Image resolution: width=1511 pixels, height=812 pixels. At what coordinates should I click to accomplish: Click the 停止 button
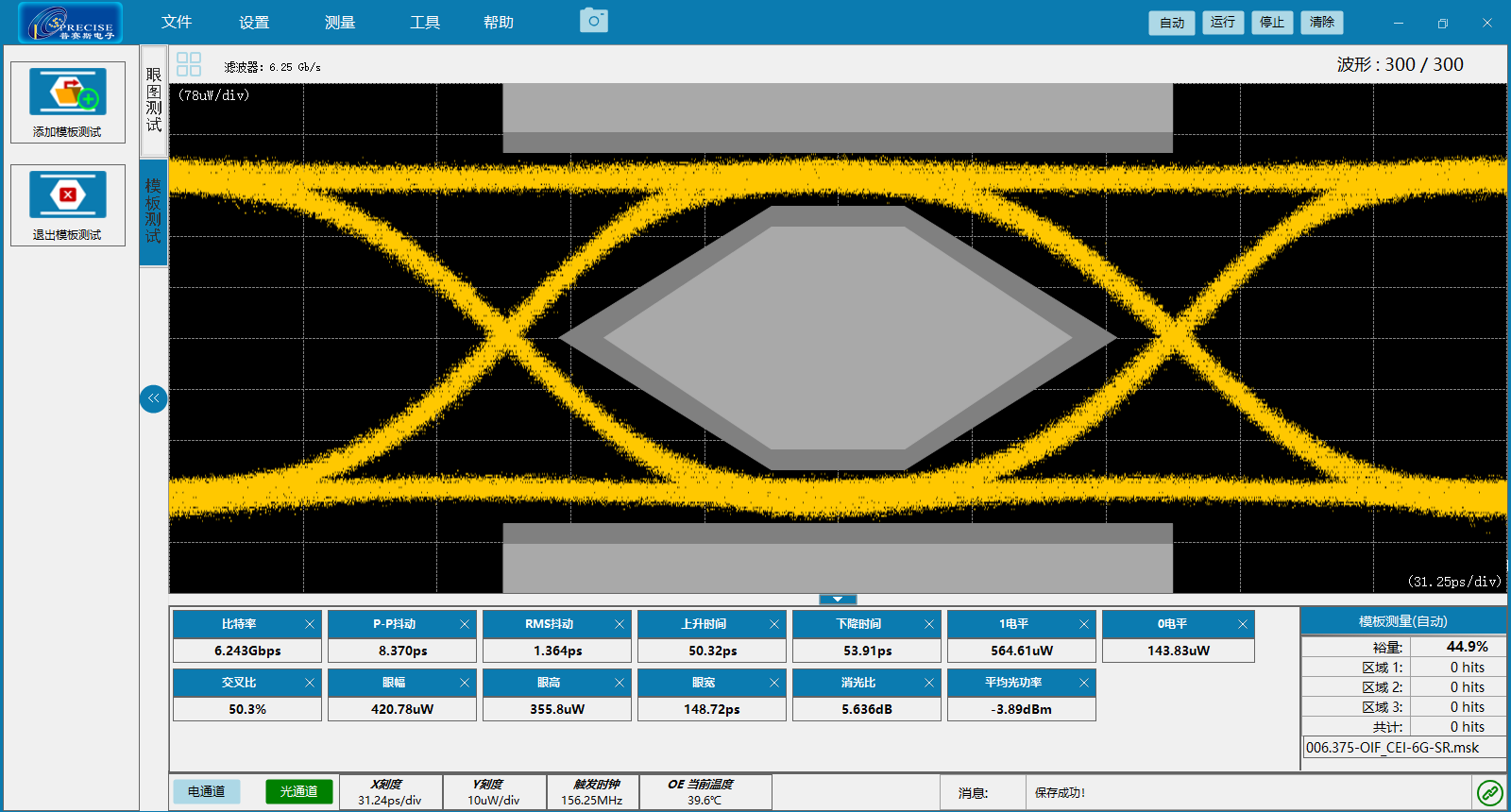(x=1272, y=22)
